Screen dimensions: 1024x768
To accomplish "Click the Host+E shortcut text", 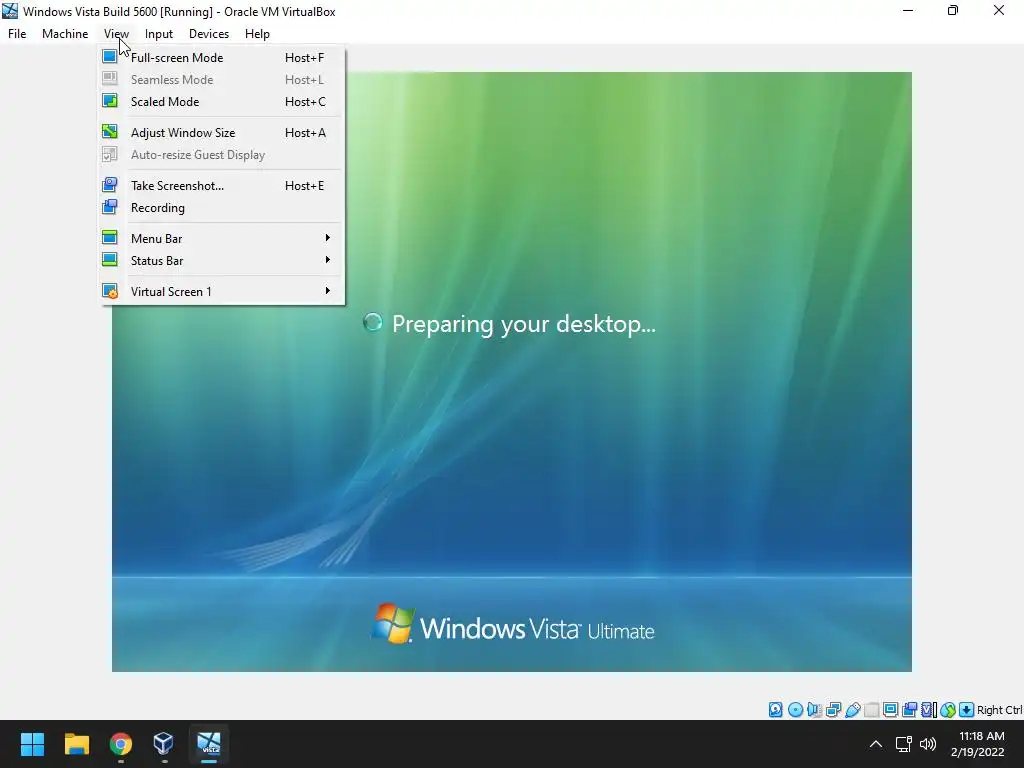I will tap(304, 185).
